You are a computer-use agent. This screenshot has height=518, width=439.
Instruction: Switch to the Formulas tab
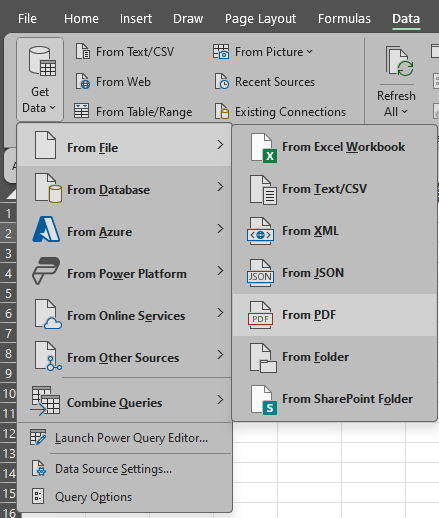(x=344, y=19)
